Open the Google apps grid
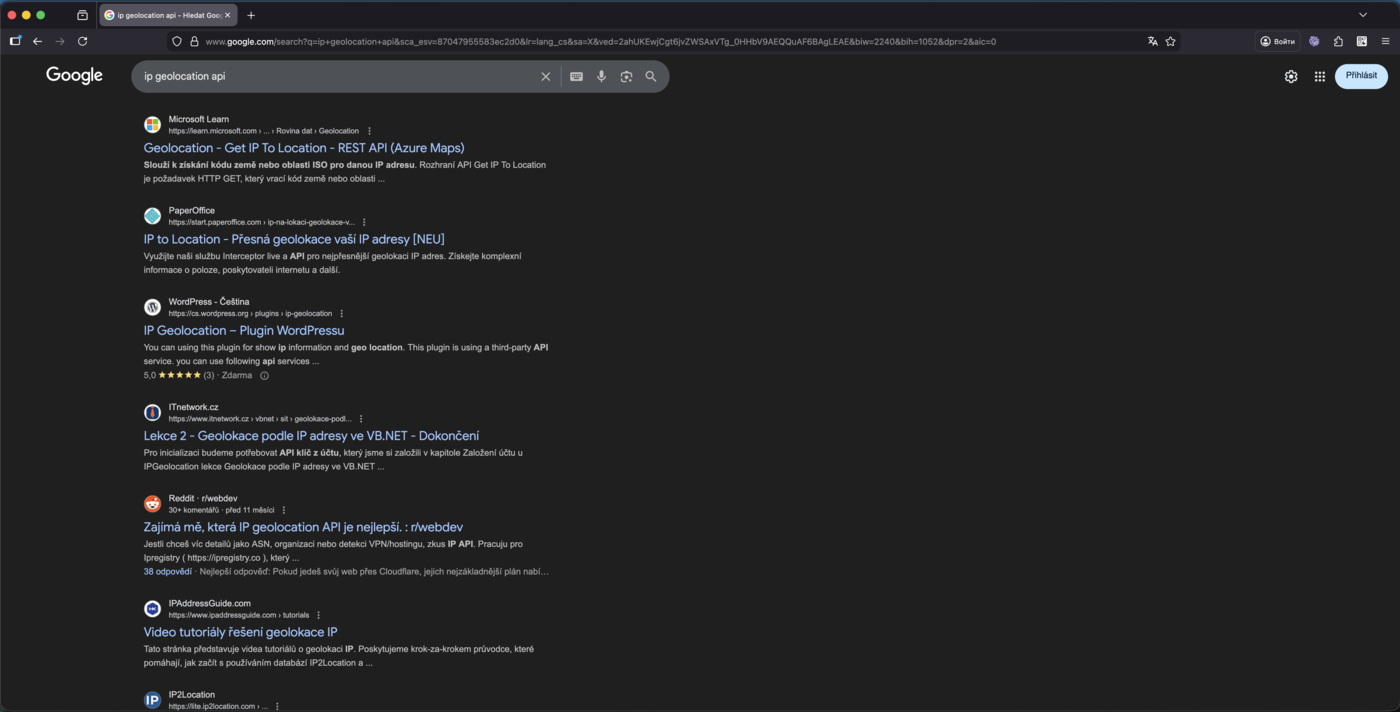Viewport: 1400px width, 712px height. [x=1319, y=76]
